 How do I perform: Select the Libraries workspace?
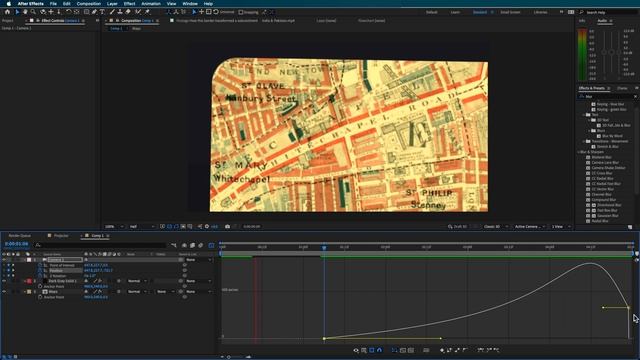(x=540, y=12)
